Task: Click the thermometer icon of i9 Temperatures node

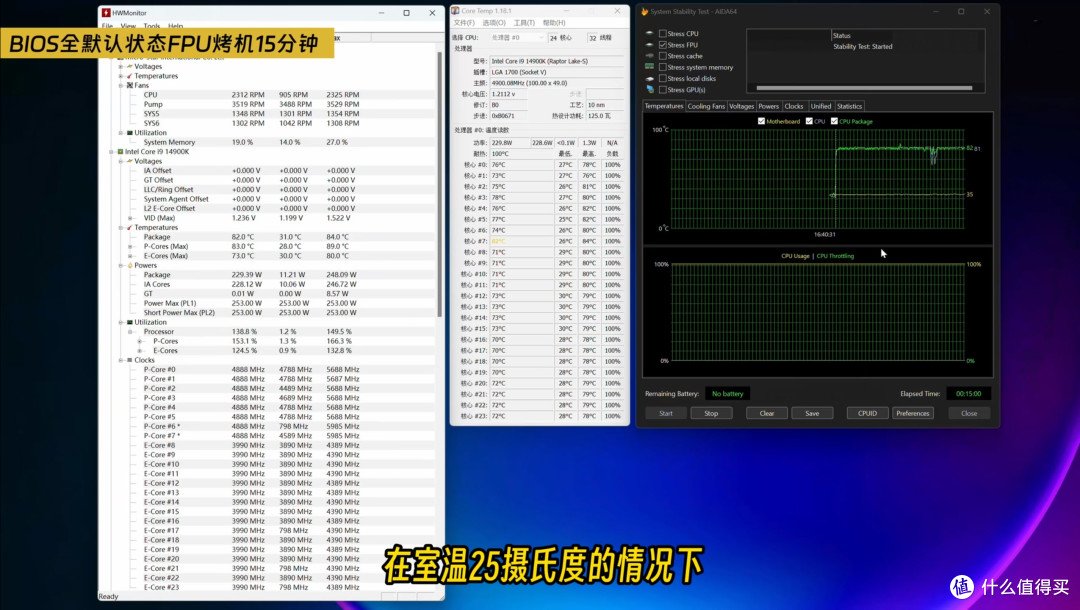Action: click(129, 227)
